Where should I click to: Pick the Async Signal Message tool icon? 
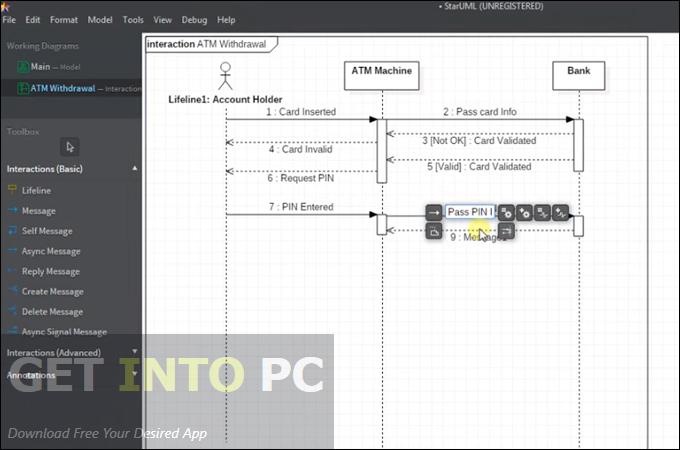click(x=12, y=330)
